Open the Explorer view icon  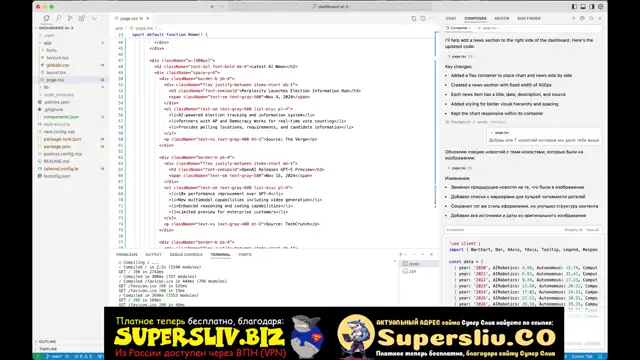[x=47, y=18]
